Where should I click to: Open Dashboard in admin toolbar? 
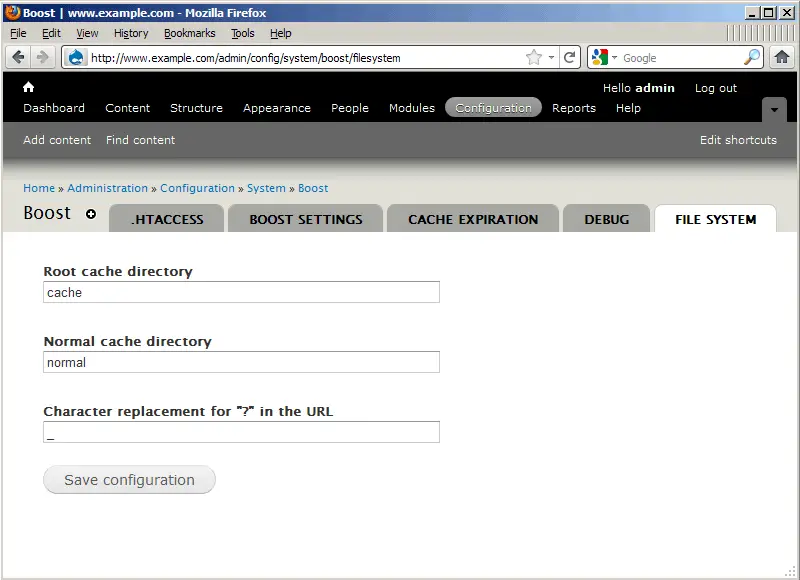point(54,108)
